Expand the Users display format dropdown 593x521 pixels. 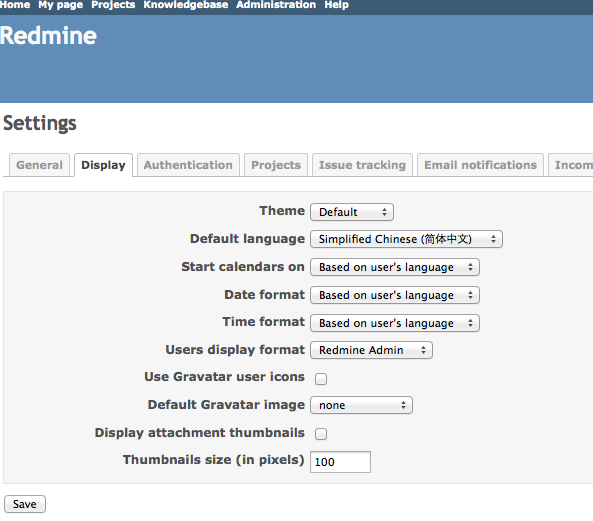point(371,350)
